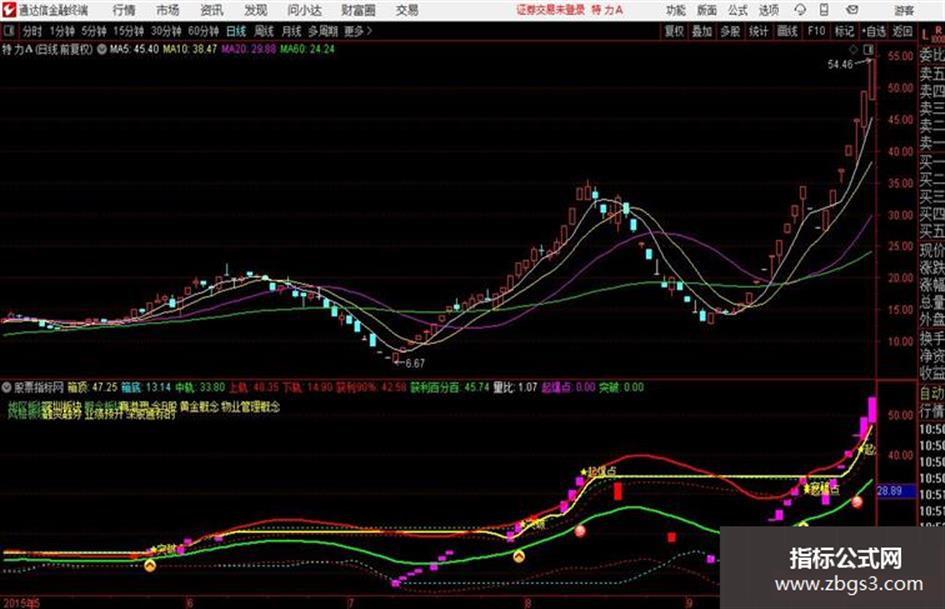The width and height of the screenshot is (945, 609).
Task: Click the 复权 toolbar button
Action: click(674, 31)
